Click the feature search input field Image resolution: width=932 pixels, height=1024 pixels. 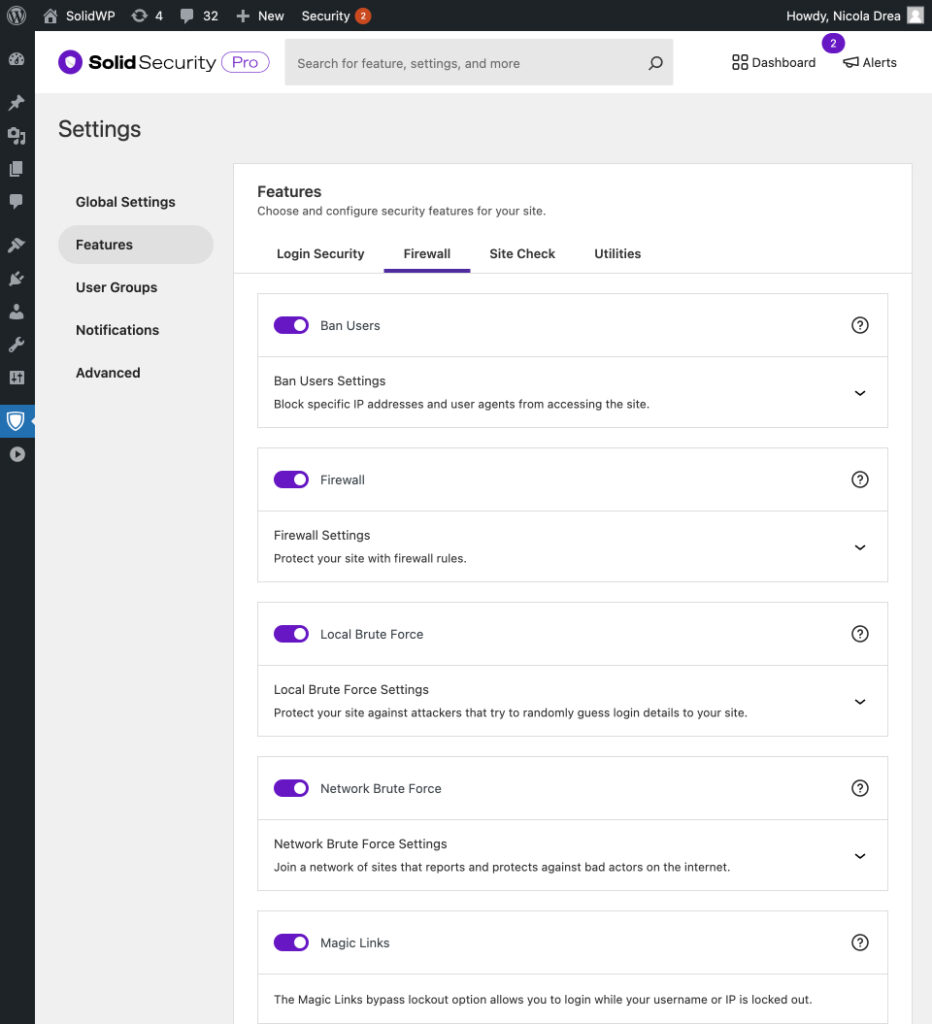[x=465, y=63]
